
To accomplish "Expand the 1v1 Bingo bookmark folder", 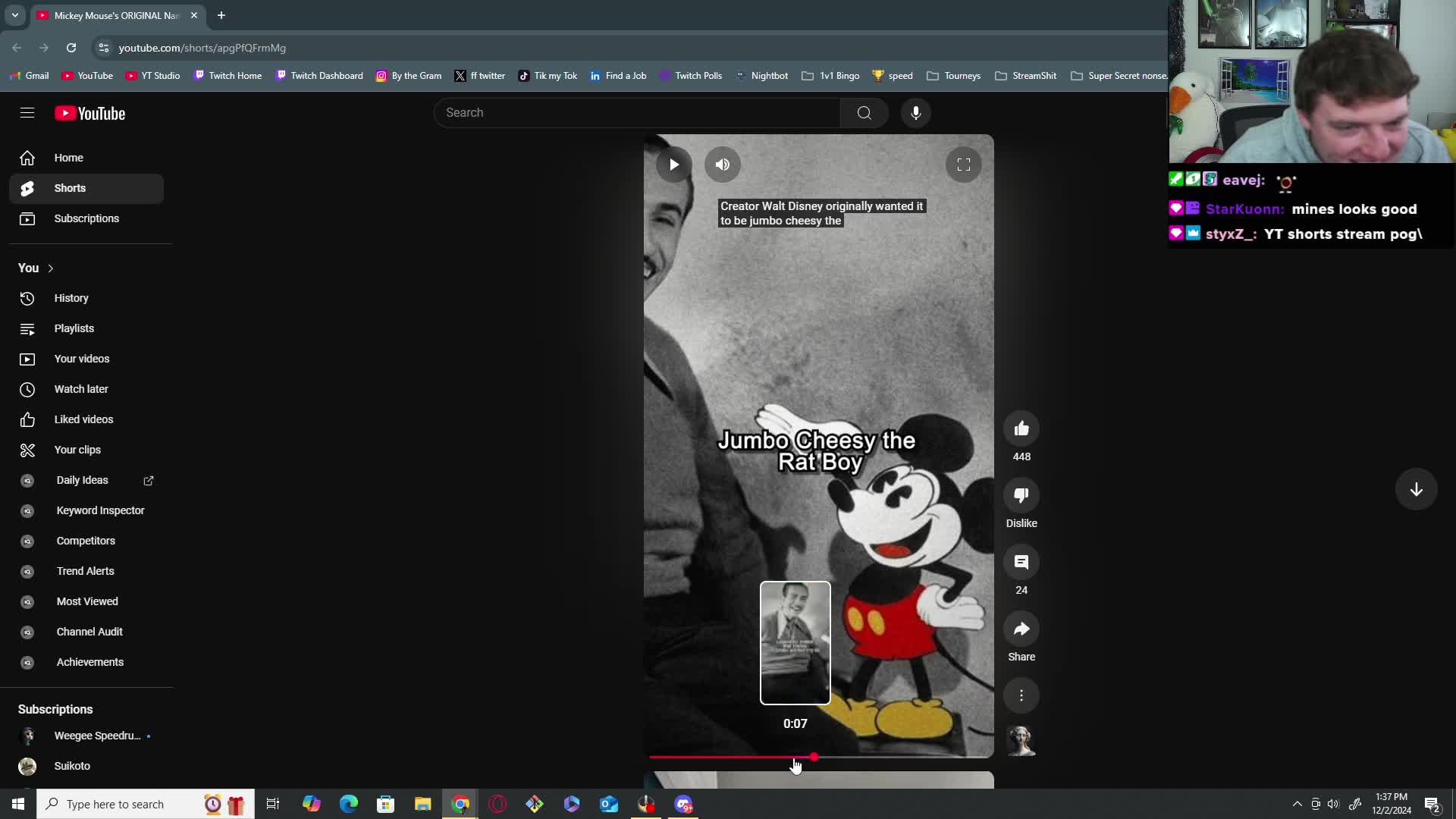I will point(830,76).
